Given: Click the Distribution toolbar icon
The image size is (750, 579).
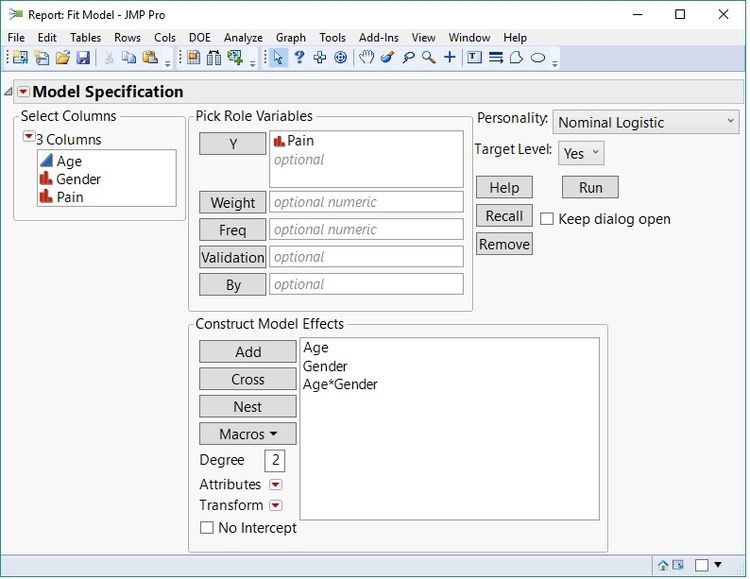Looking at the screenshot, I should (214, 58).
